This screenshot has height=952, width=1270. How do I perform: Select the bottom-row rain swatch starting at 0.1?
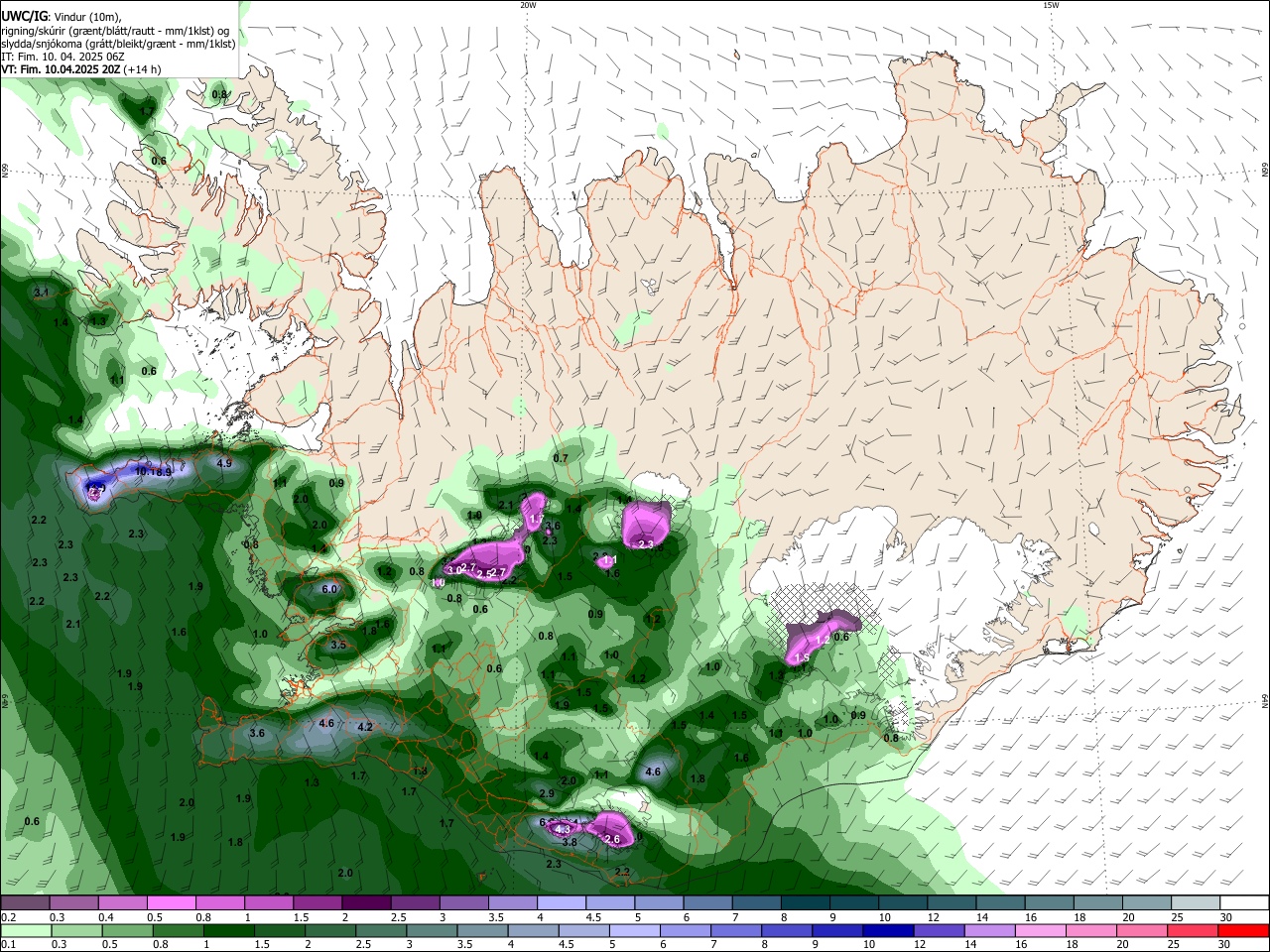coord(26,930)
